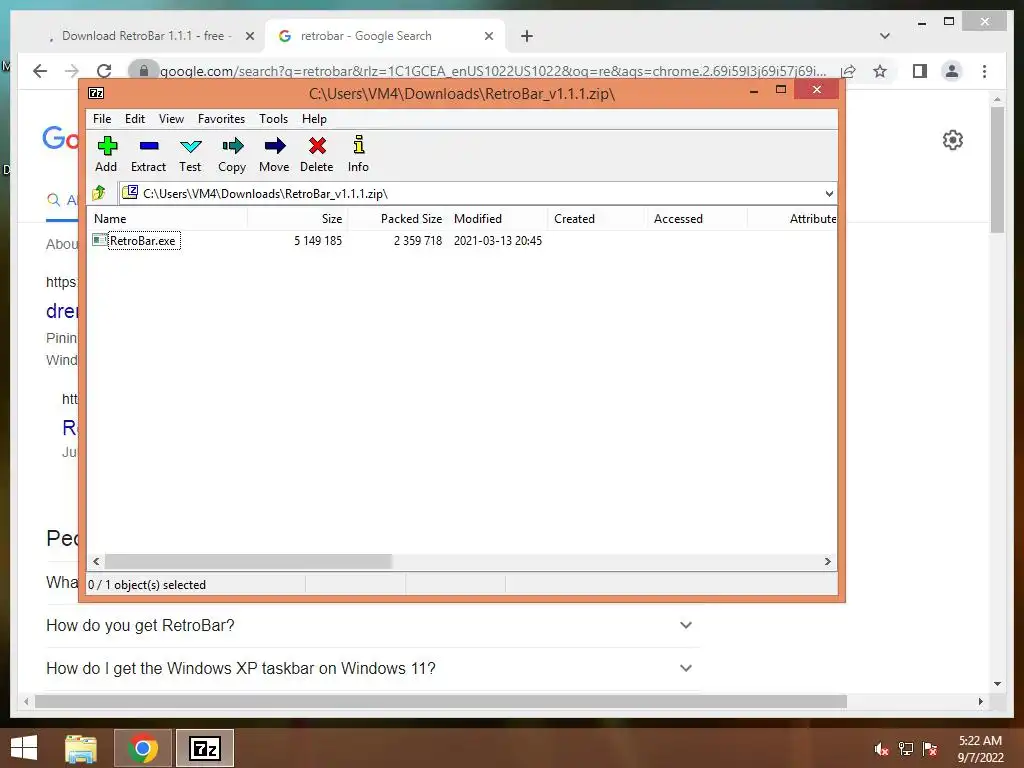Open the network tray icon
1024x768 pixels.
click(905, 749)
